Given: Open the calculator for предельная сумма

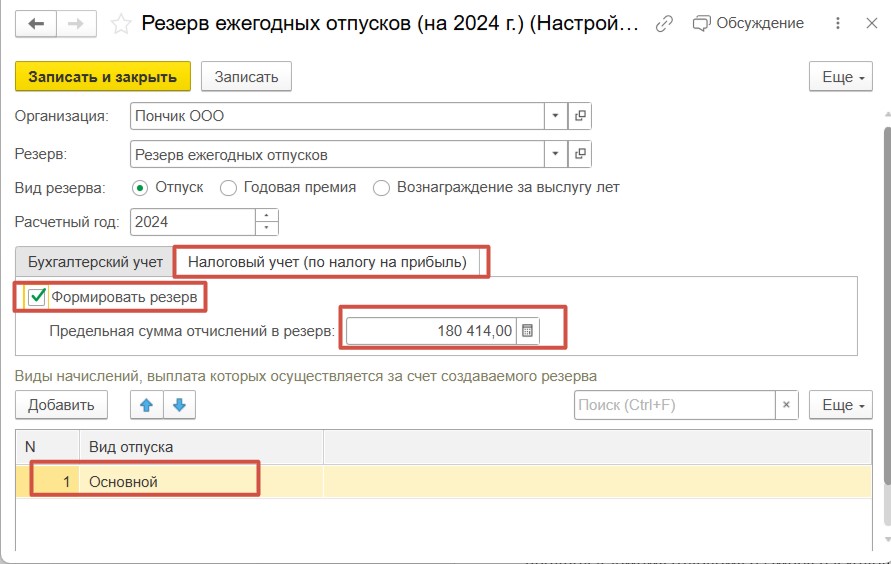Looking at the screenshot, I should click(527, 331).
